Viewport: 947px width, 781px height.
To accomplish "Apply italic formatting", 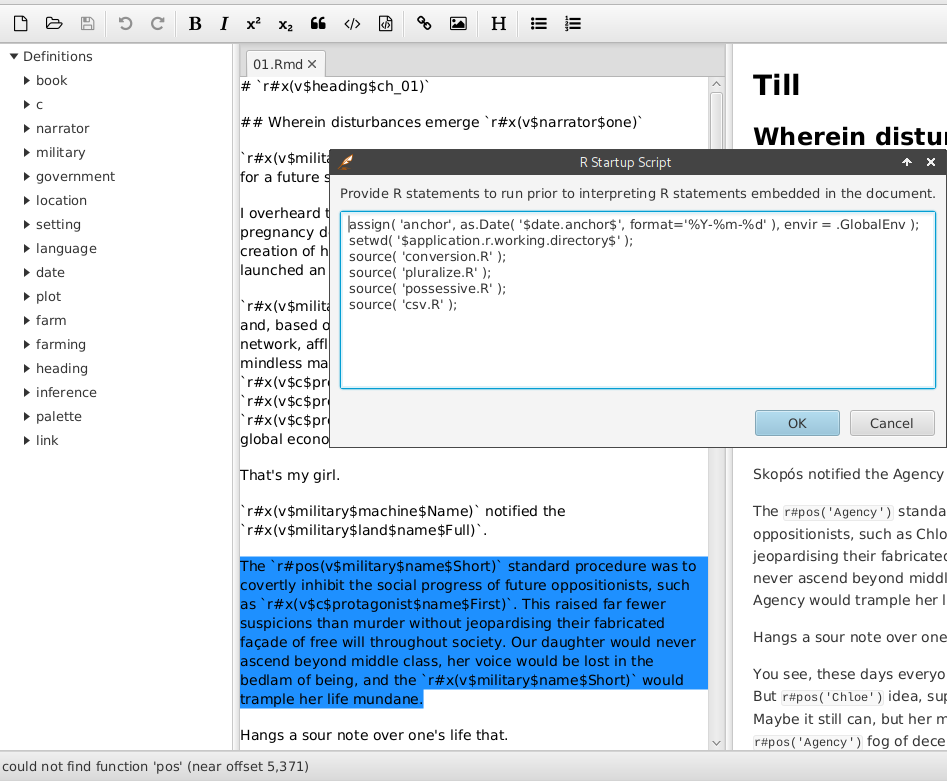I will (224, 23).
